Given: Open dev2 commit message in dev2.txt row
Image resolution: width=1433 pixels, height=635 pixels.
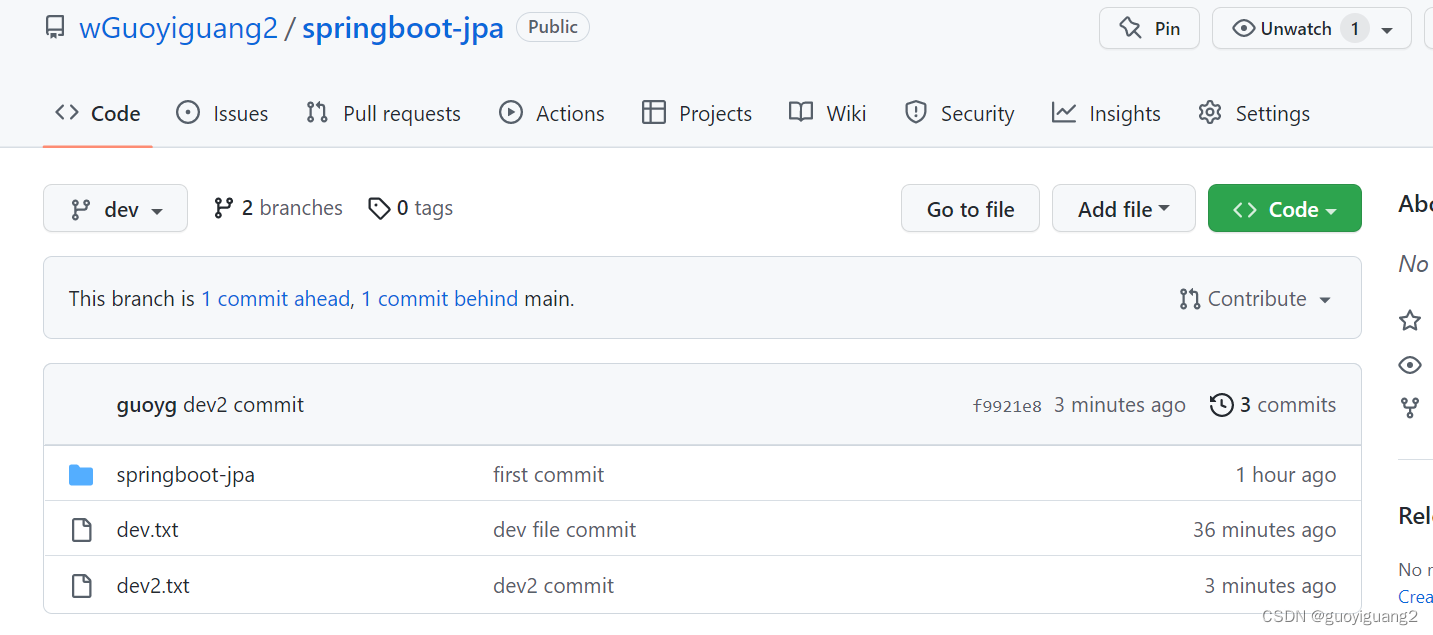Looking at the screenshot, I should click(553, 586).
